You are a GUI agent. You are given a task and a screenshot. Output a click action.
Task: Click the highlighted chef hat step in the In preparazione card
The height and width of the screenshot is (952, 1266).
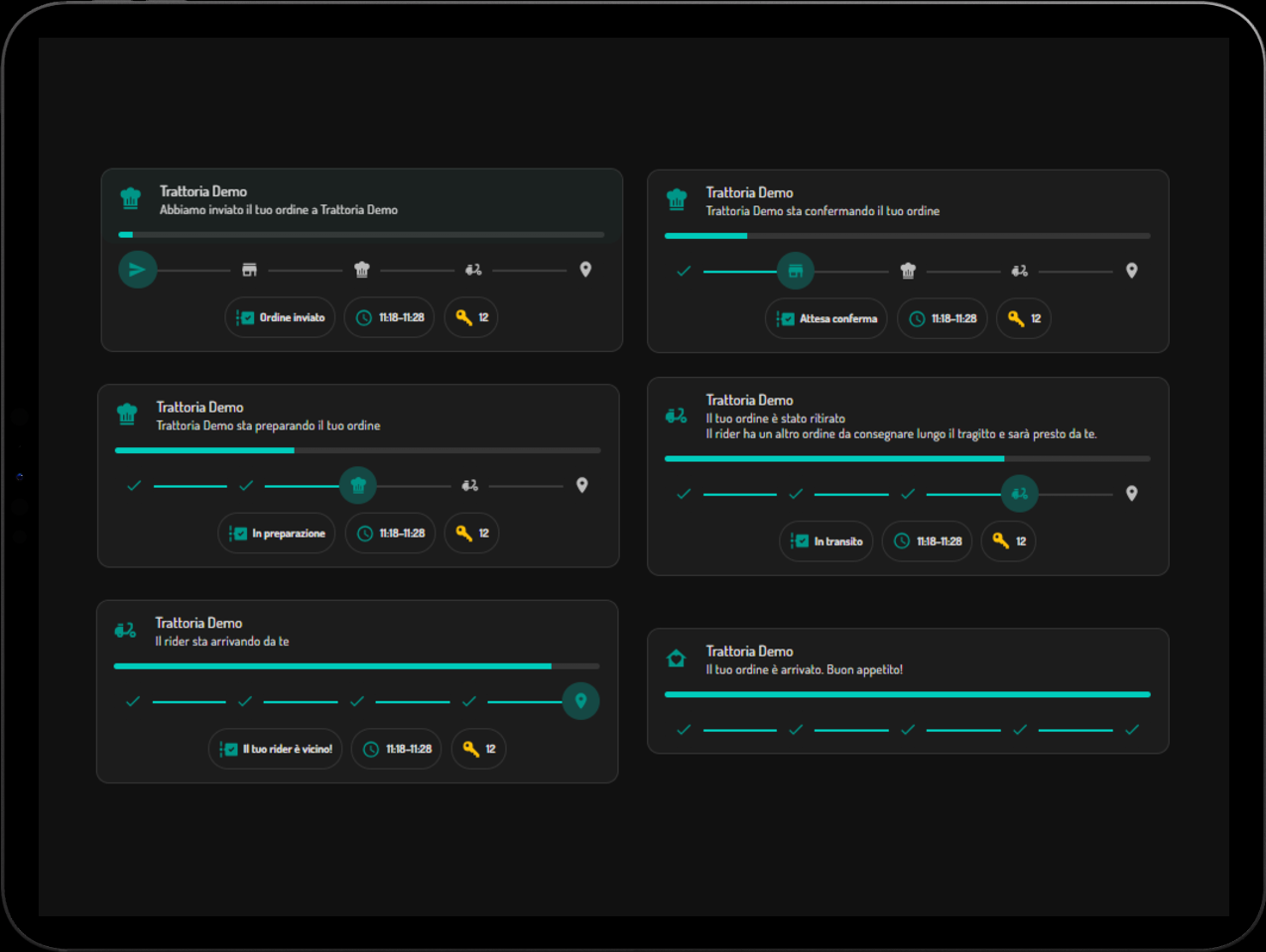click(358, 485)
